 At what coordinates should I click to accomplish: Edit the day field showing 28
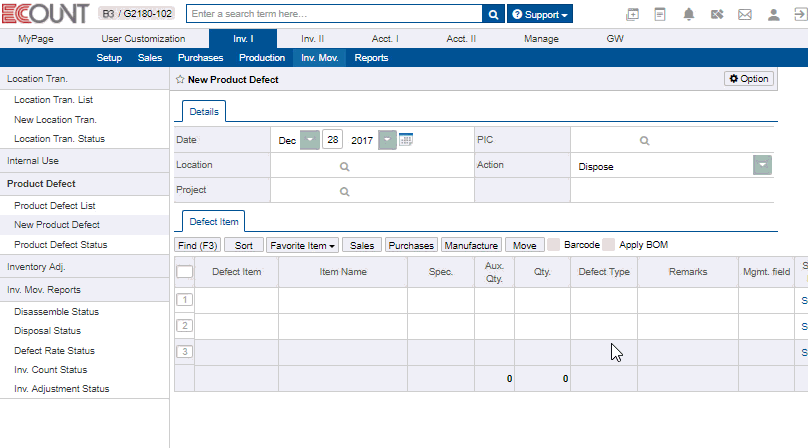click(332, 140)
